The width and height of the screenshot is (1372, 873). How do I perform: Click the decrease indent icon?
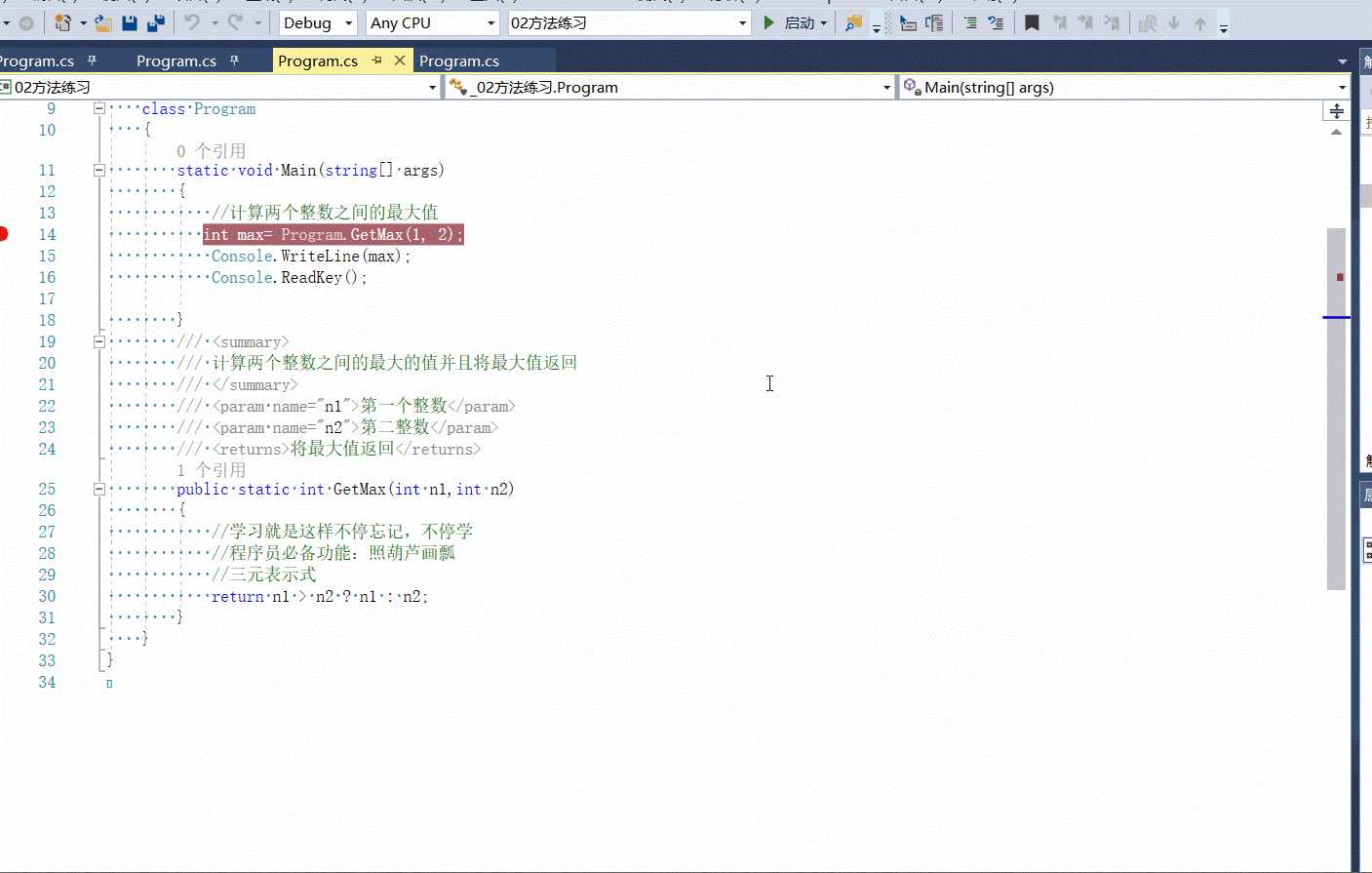(970, 22)
